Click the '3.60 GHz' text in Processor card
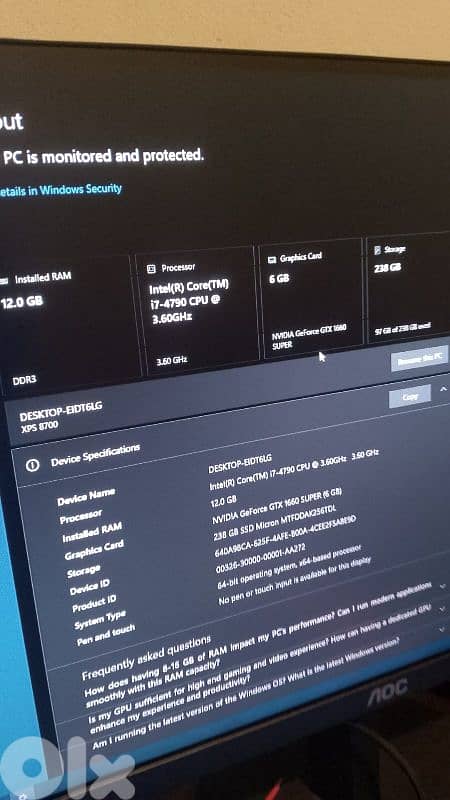This screenshot has height=800, width=450. click(172, 361)
